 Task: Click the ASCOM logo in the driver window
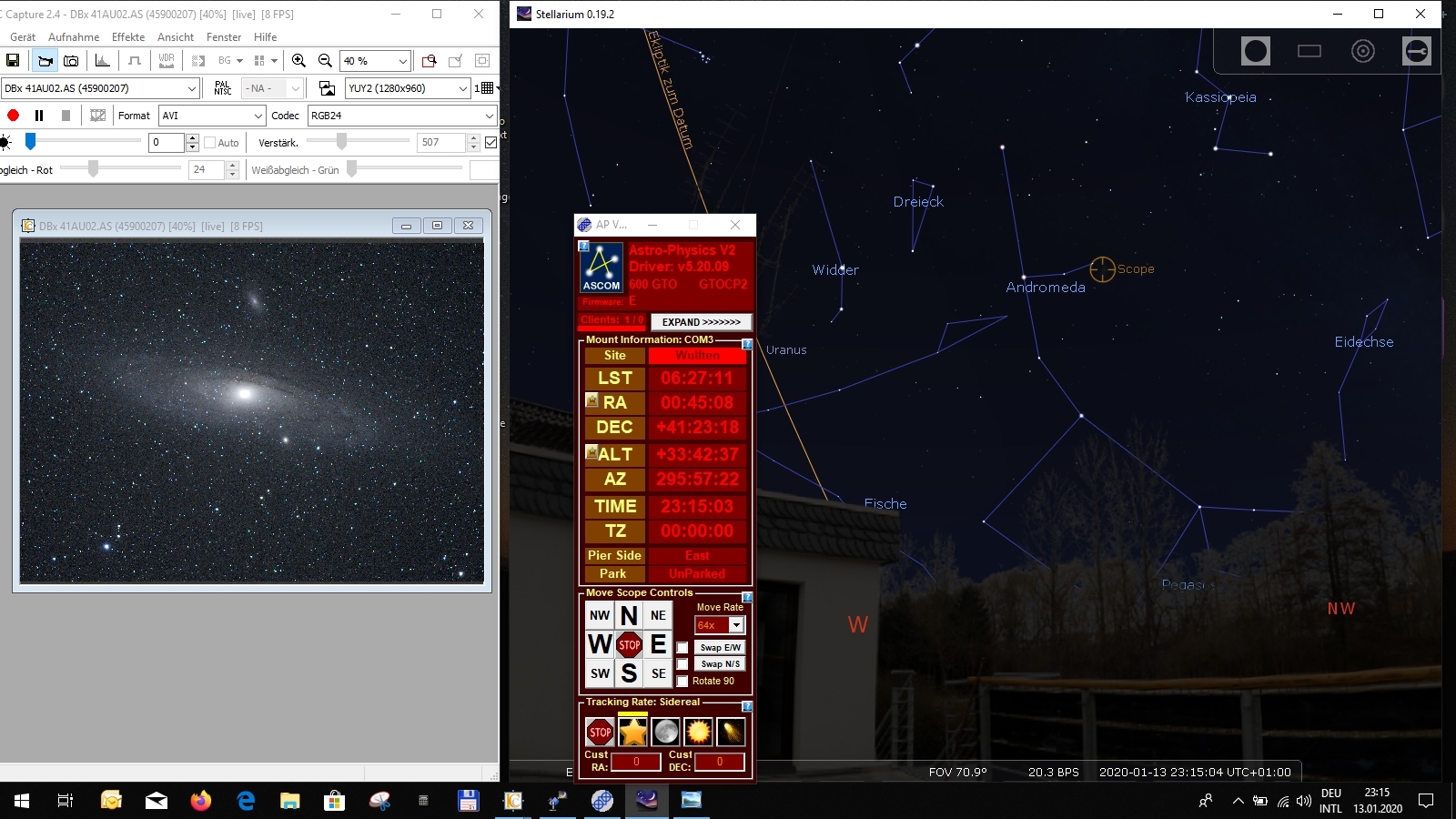coord(602,268)
